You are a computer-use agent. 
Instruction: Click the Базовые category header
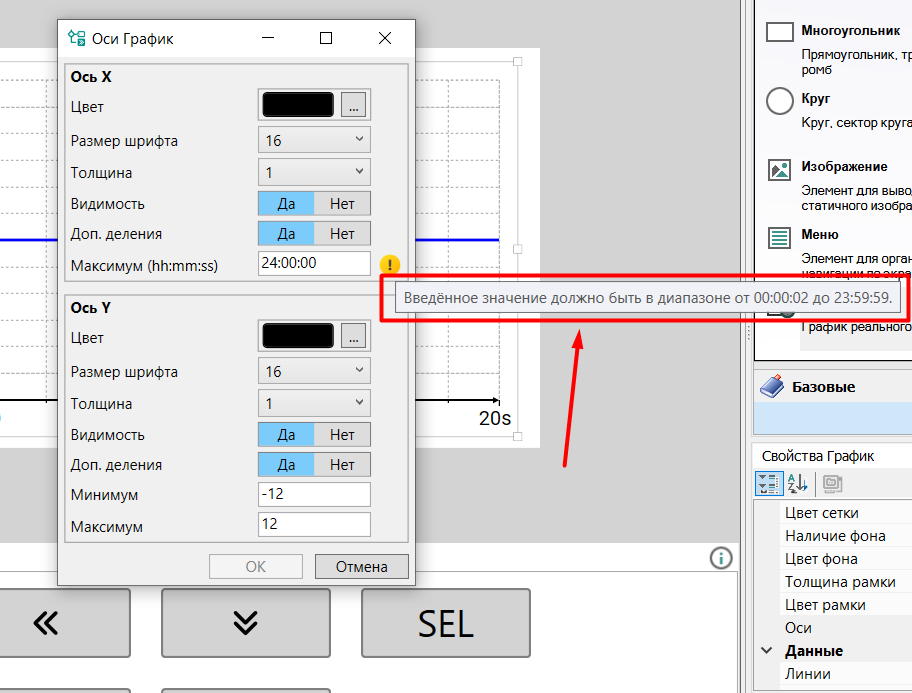[833, 387]
